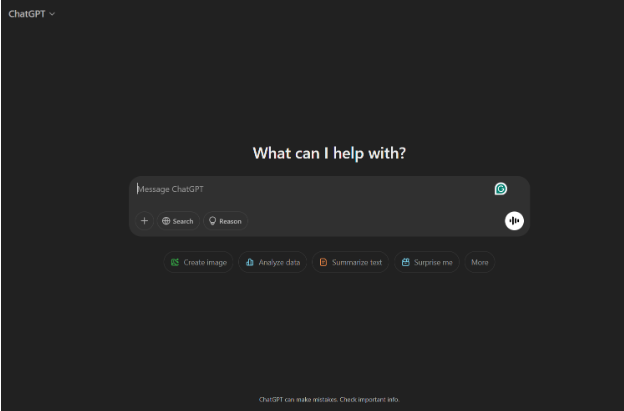
Task: Toggle the Search web option
Action: [x=178, y=221]
